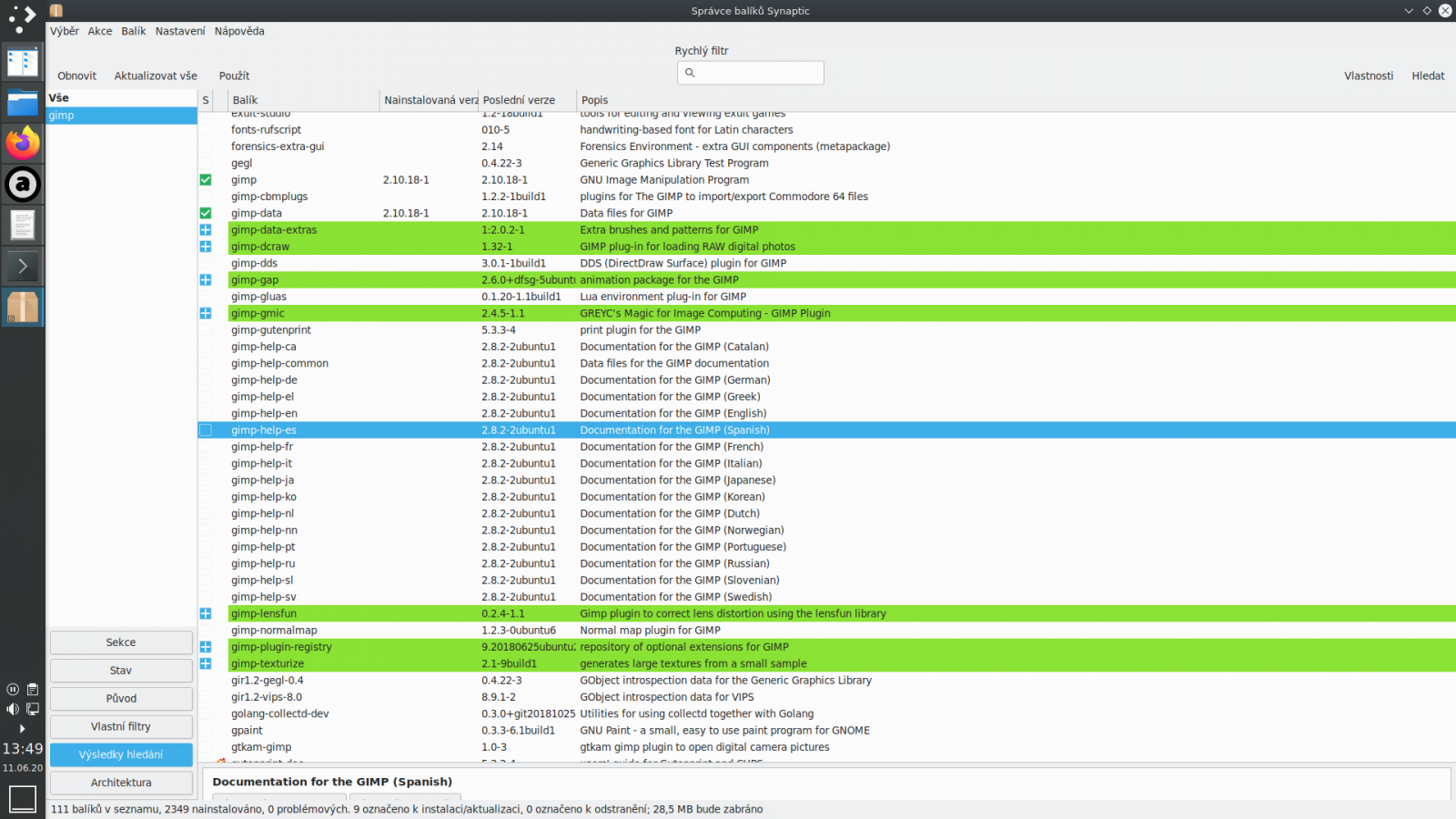
Task: Click the Aktualizovat vše button
Action: (x=155, y=76)
